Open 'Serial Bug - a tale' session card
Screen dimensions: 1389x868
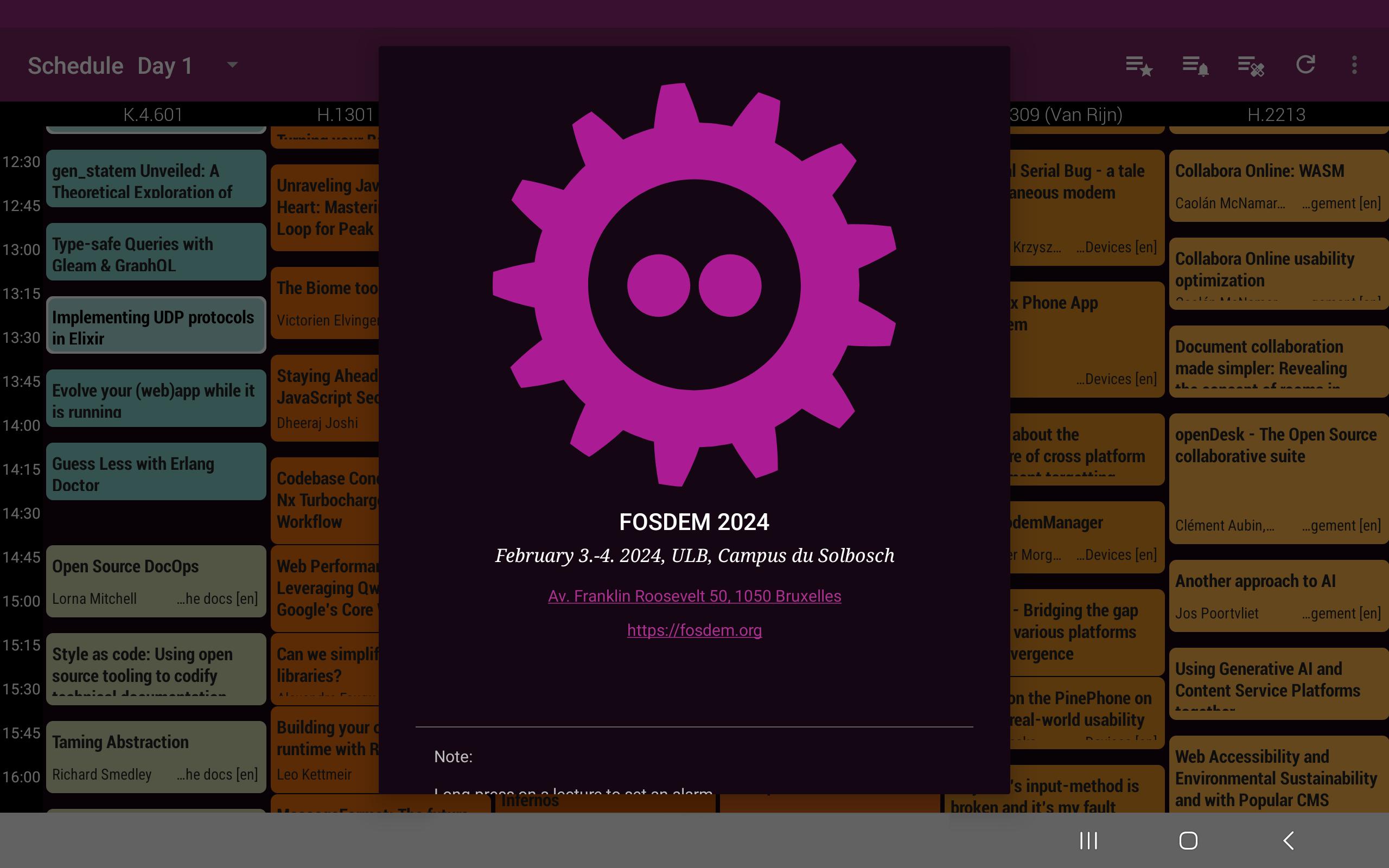pos(1087,208)
